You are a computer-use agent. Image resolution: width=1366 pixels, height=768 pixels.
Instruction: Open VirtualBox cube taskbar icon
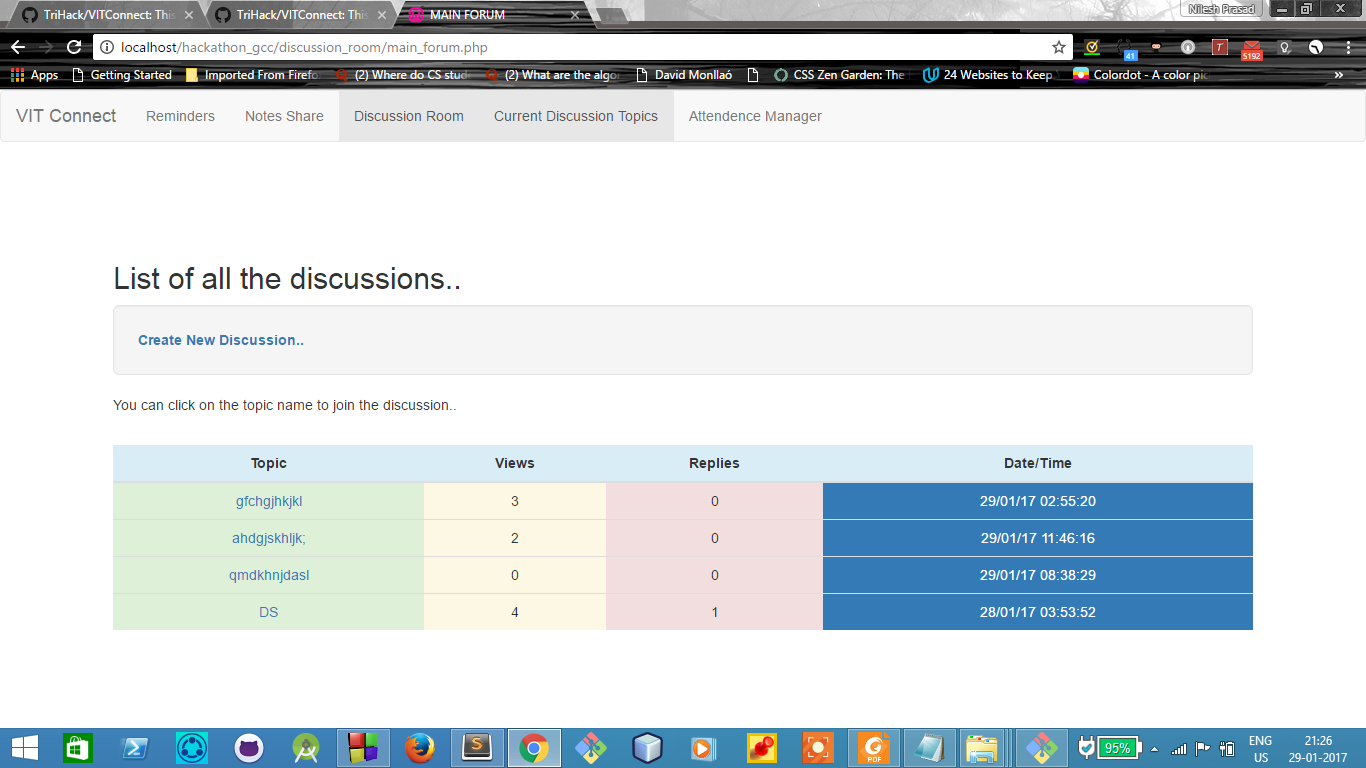pos(648,747)
